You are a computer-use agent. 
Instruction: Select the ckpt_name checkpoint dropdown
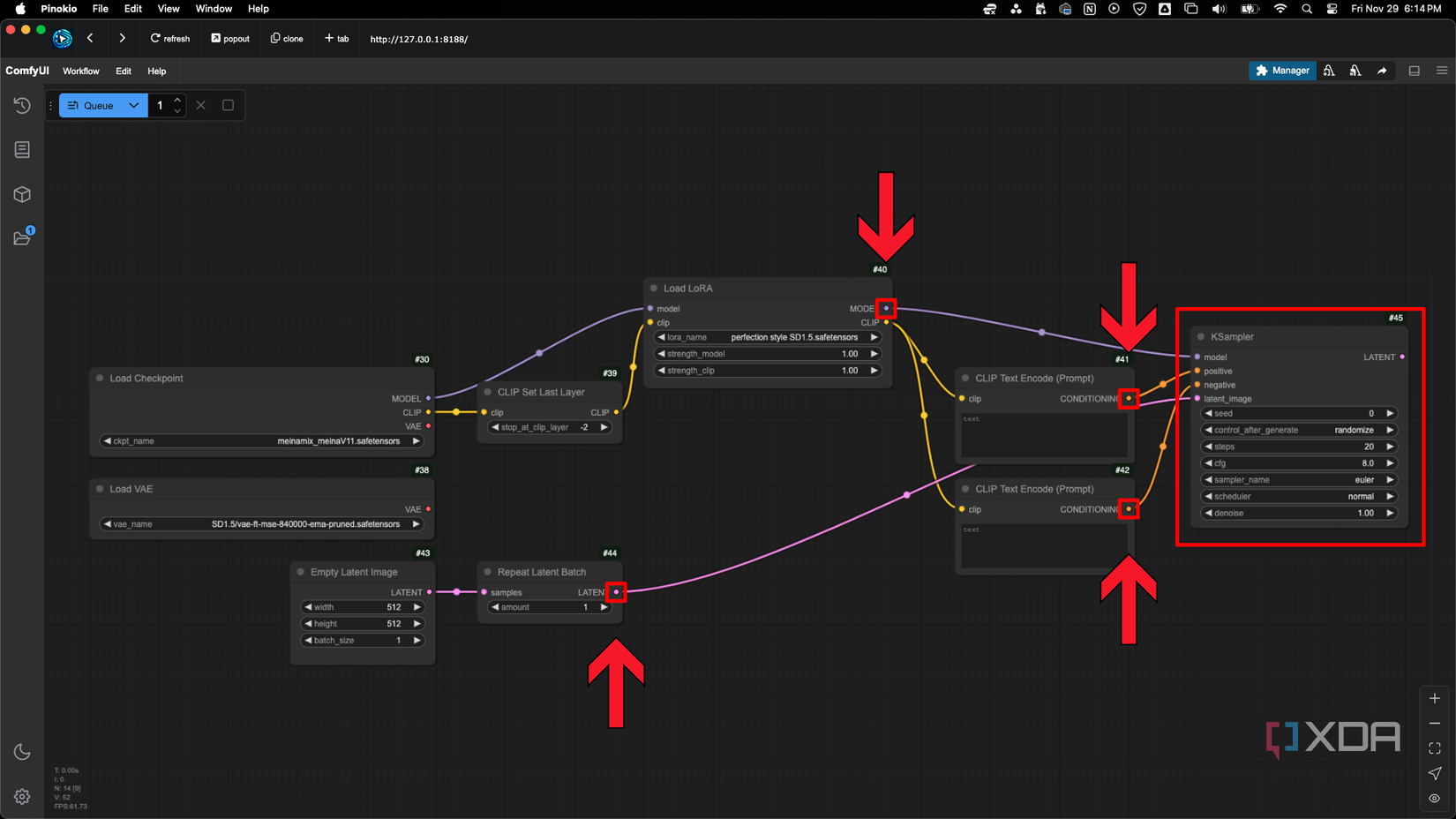pos(261,441)
